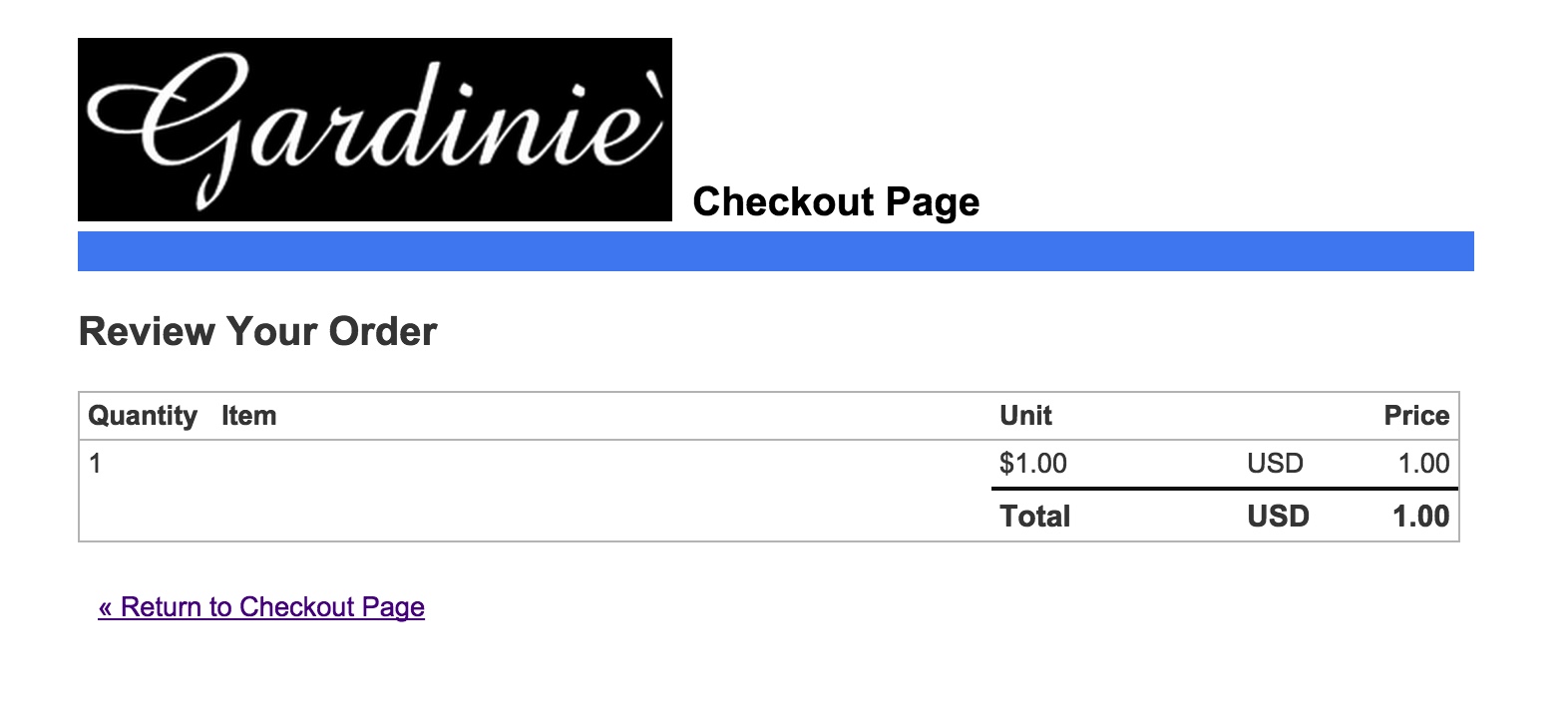Click the blue header bar
The image size is (1568, 708).
tap(775, 251)
